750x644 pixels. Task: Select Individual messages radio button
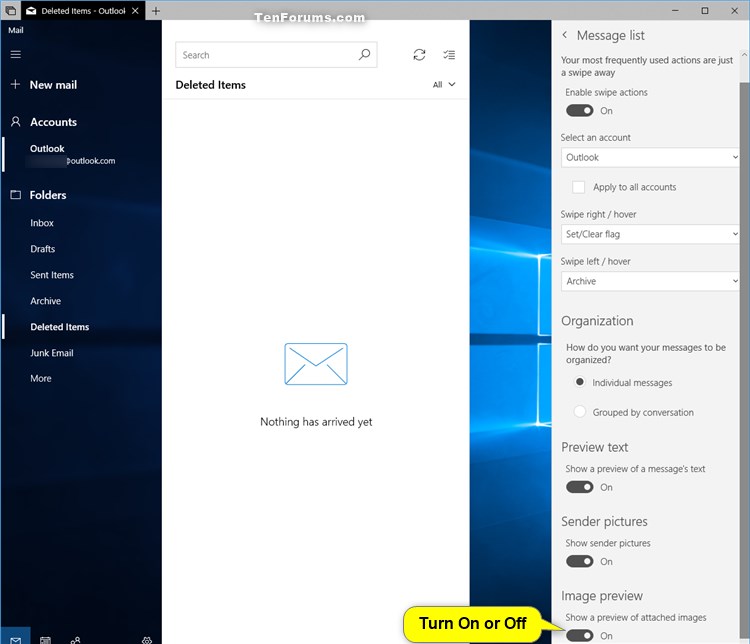point(580,382)
